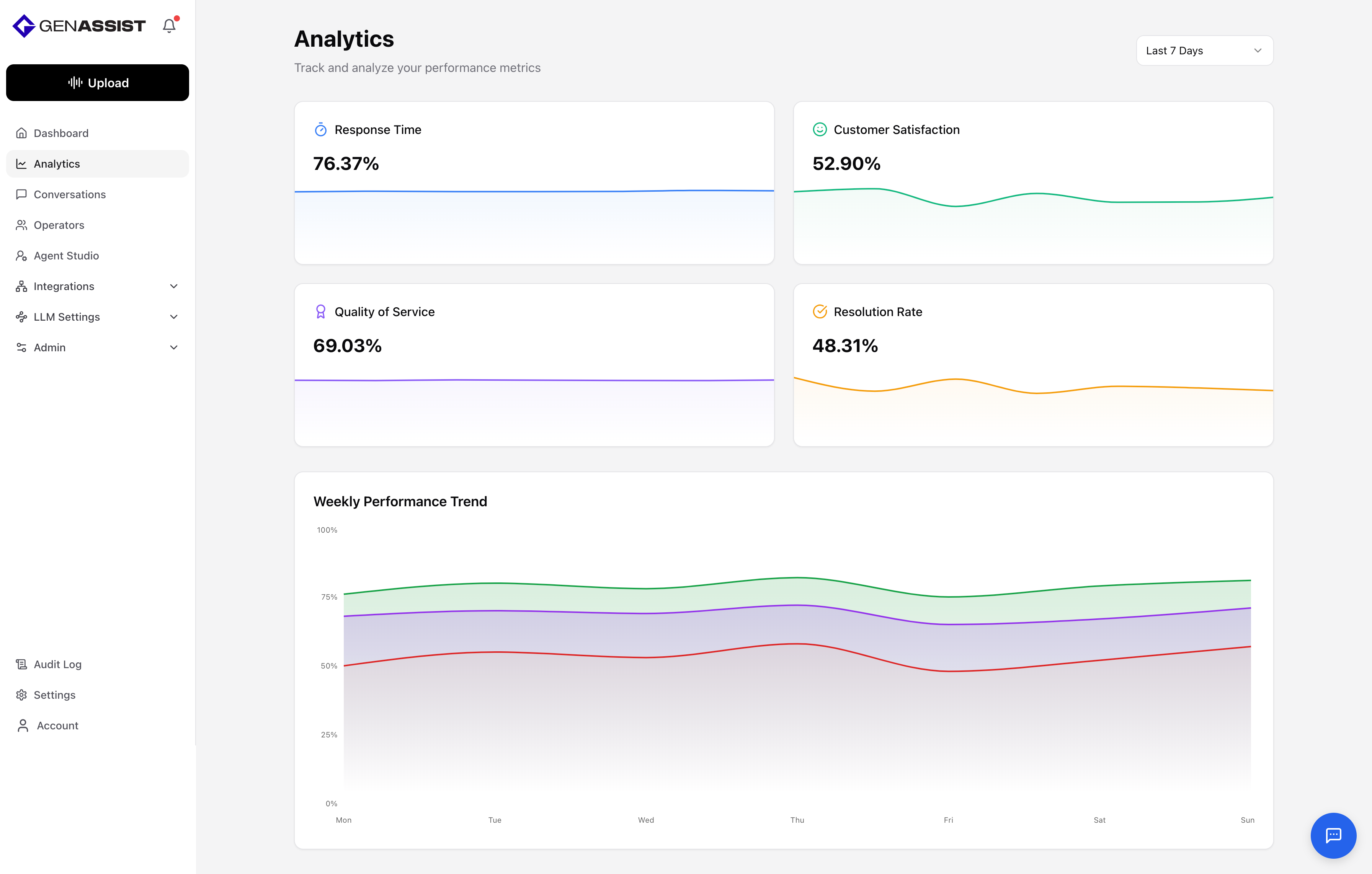Click the Agent Studio user-cog icon
Screen dimensions: 1372x874
22,256
